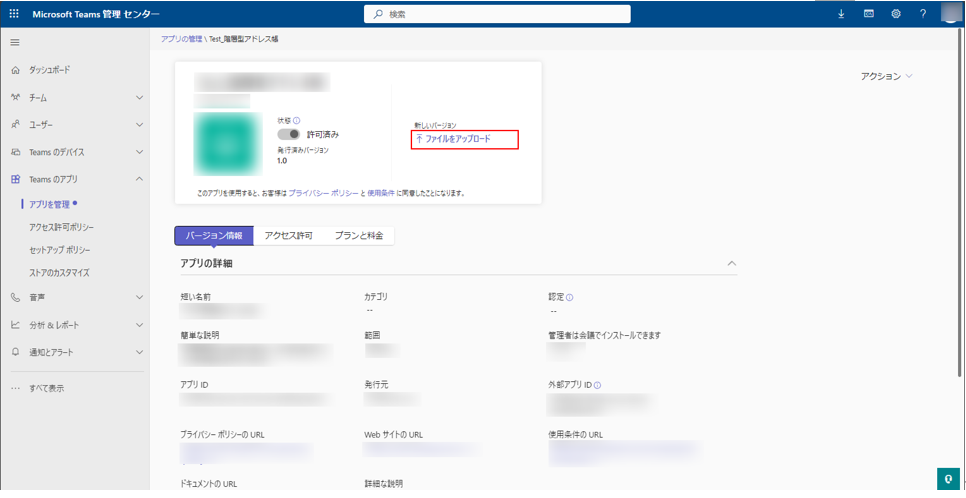Click the Web サイトの URL label
The width and height of the screenshot is (966, 498).
(x=394, y=435)
